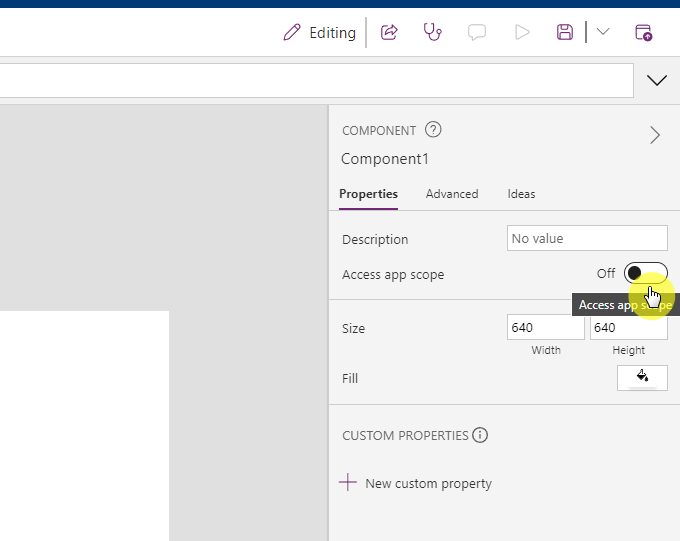Click the Publish icon
Viewport: 680px width, 541px height.
pyautogui.click(x=643, y=33)
